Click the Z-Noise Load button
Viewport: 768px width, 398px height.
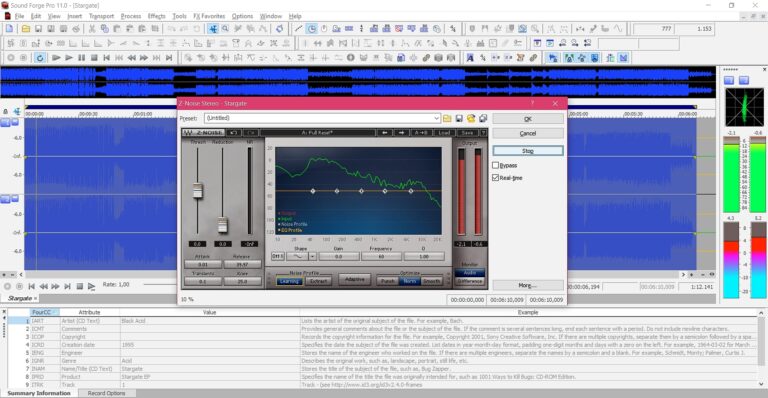click(x=444, y=133)
